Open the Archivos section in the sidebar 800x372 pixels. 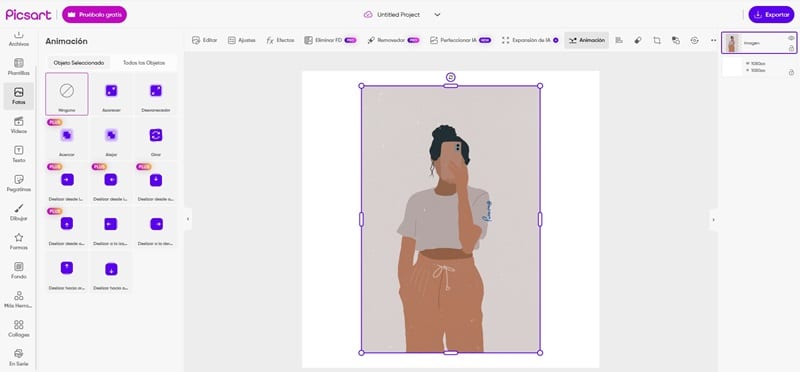click(x=18, y=39)
